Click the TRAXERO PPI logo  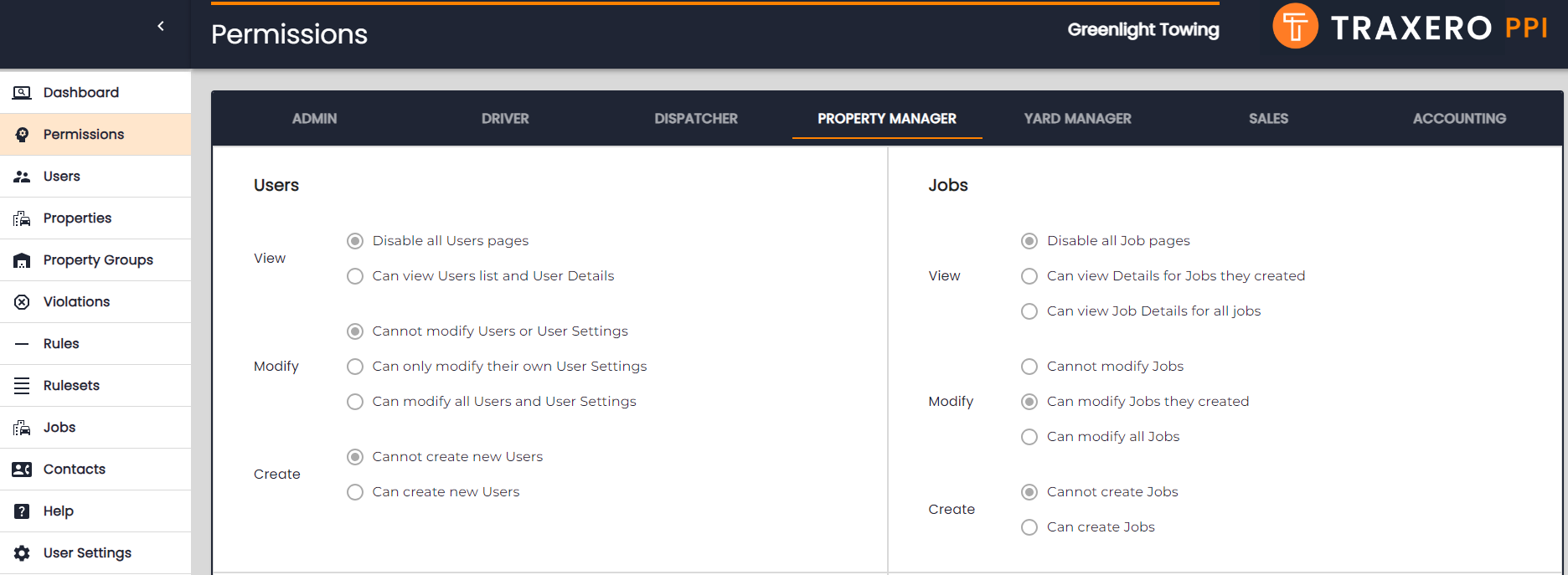(1410, 27)
